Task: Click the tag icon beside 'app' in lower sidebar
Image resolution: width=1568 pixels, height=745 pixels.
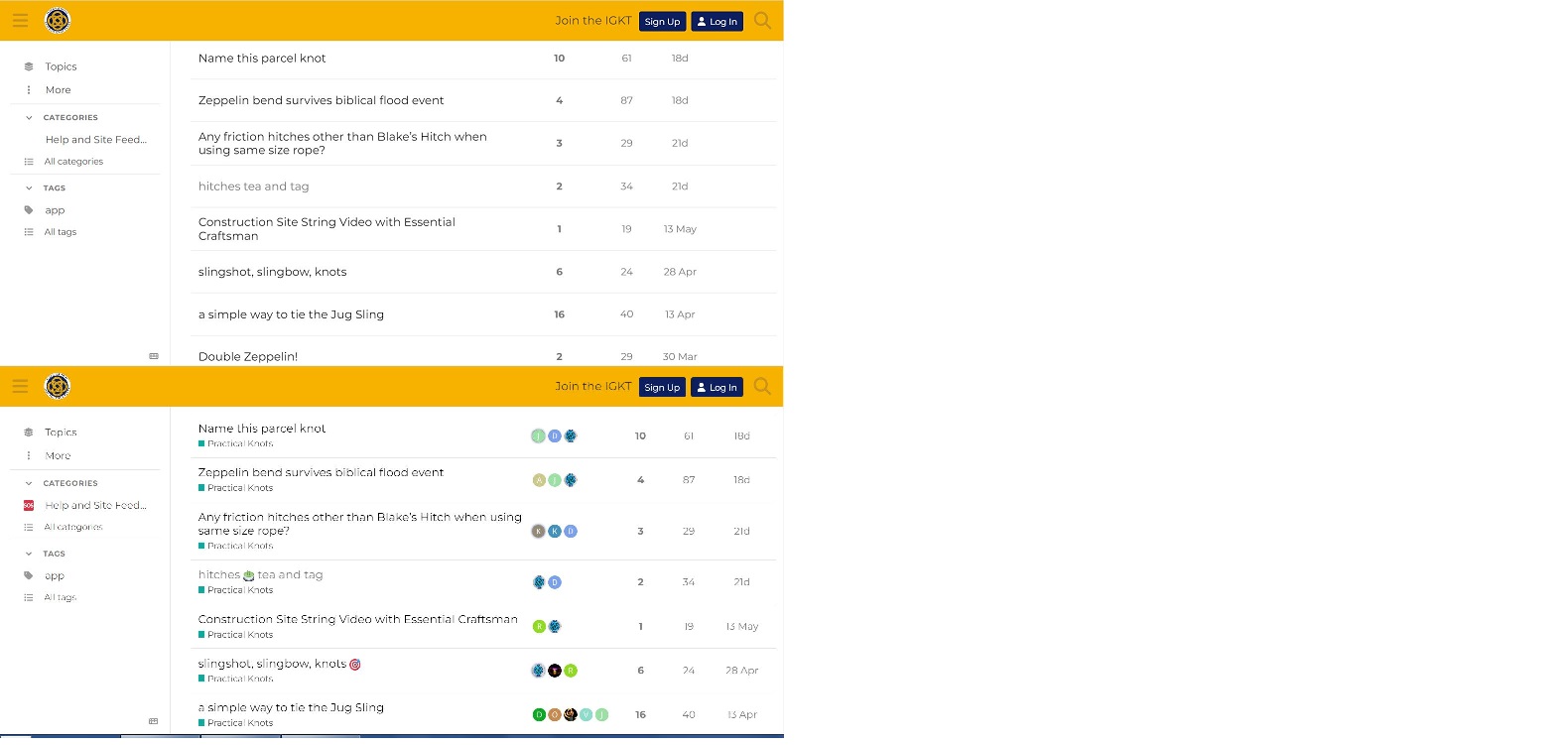Action: [29, 575]
